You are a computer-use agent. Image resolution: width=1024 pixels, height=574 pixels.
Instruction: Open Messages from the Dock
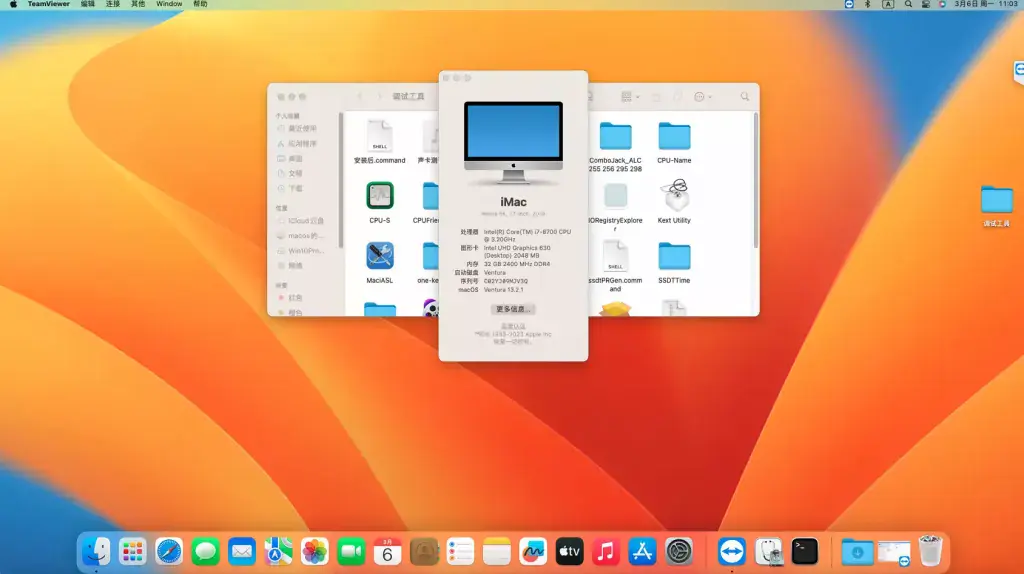tap(205, 552)
